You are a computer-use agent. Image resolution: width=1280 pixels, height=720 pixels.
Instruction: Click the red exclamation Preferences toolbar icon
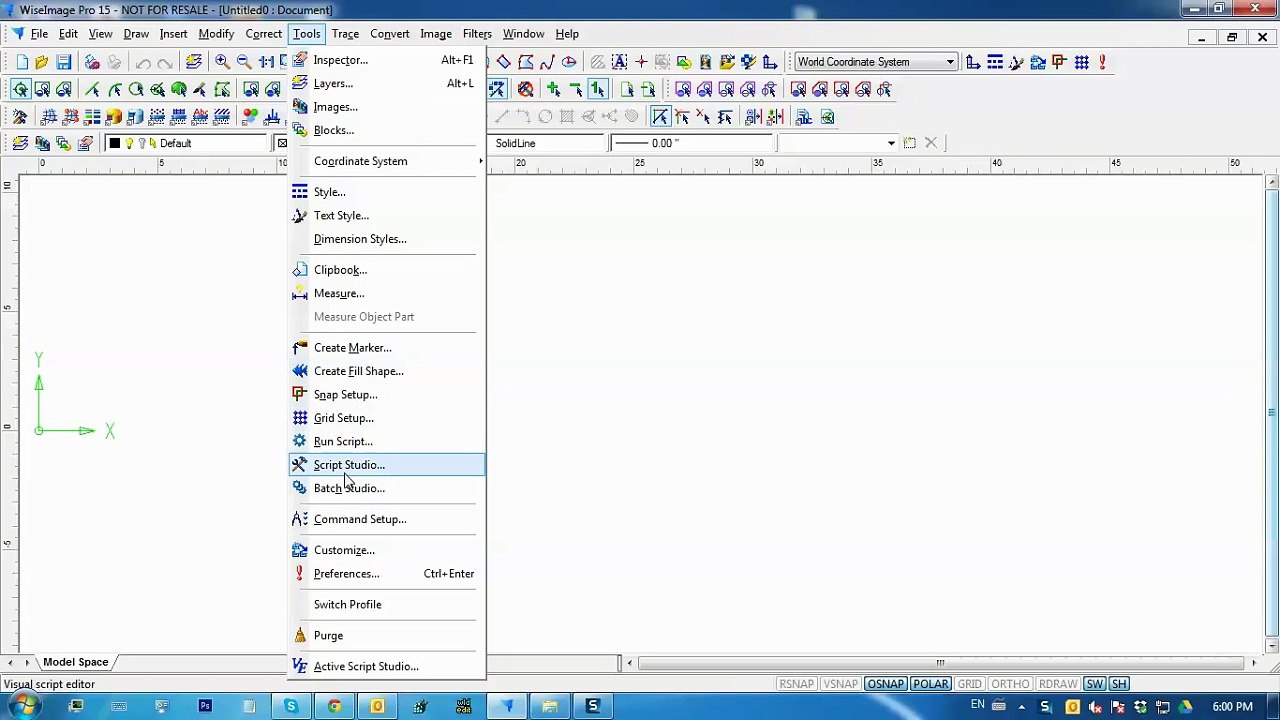tap(1102, 62)
